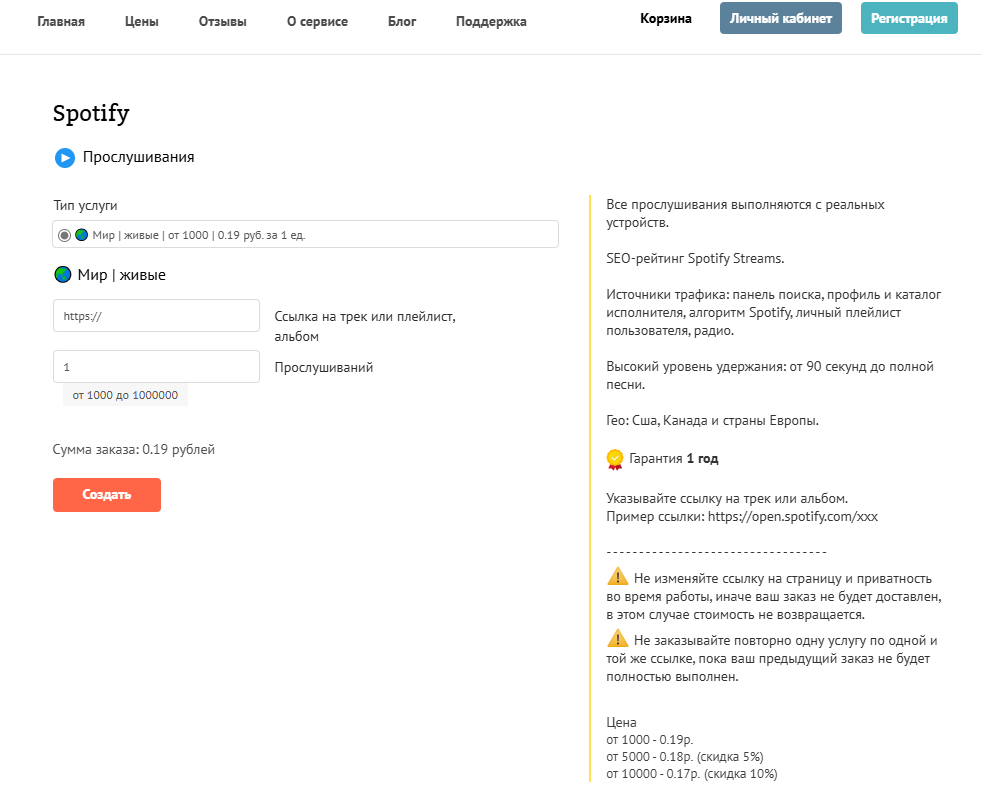Click the medal icon beside Гарантия 1 год
Image resolution: width=982 pixels, height=795 pixels.
click(x=615, y=459)
